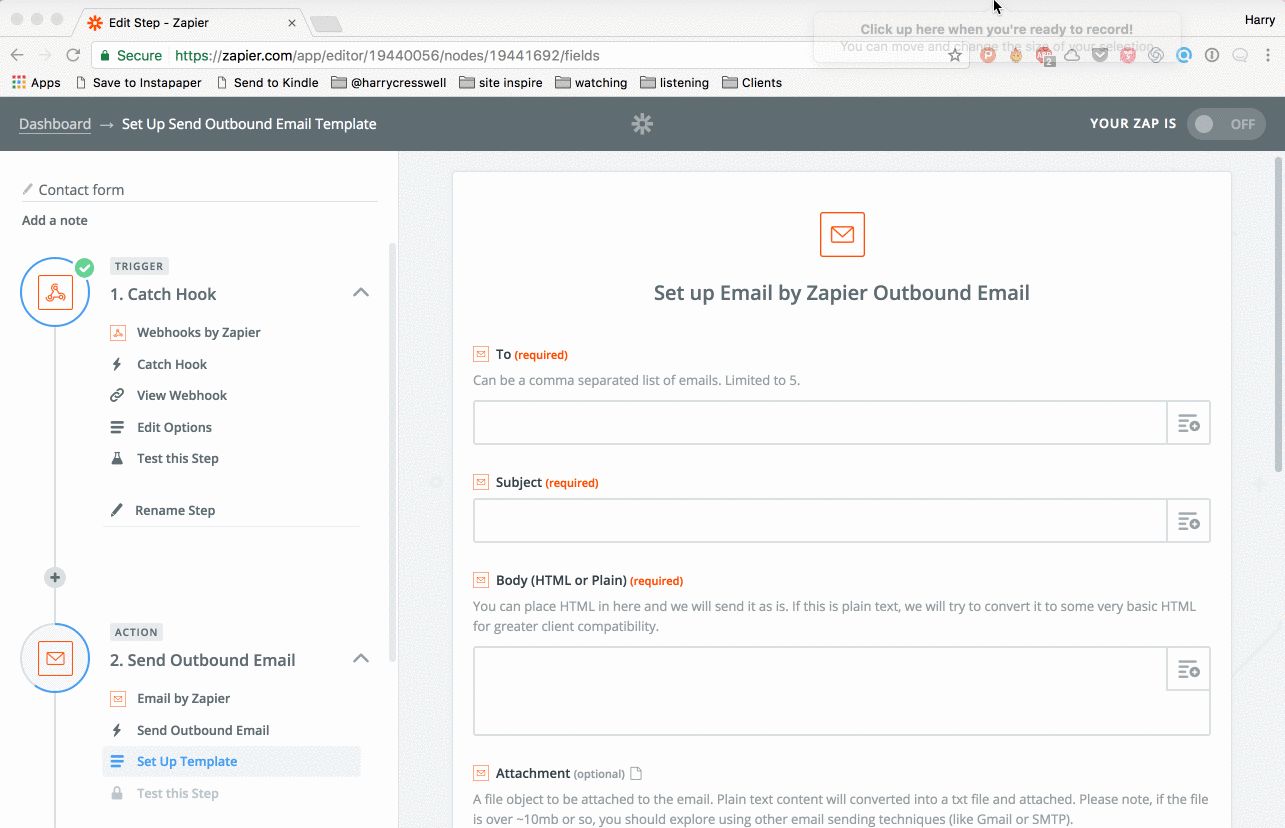Viewport: 1285px width, 828px height.
Task: Click Send to Kindle bookmark
Action: 268,83
